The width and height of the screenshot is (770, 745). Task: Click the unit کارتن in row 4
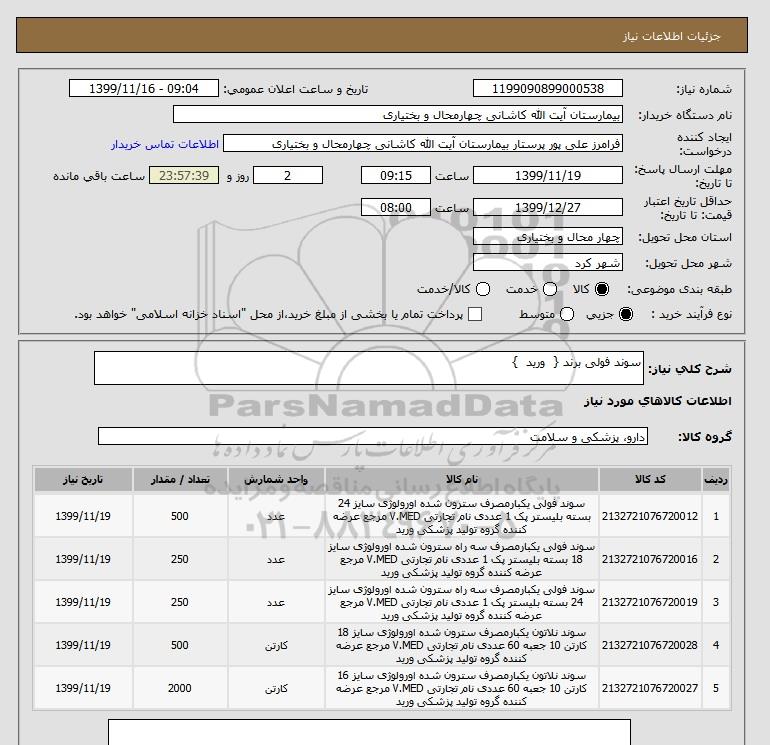click(276, 645)
